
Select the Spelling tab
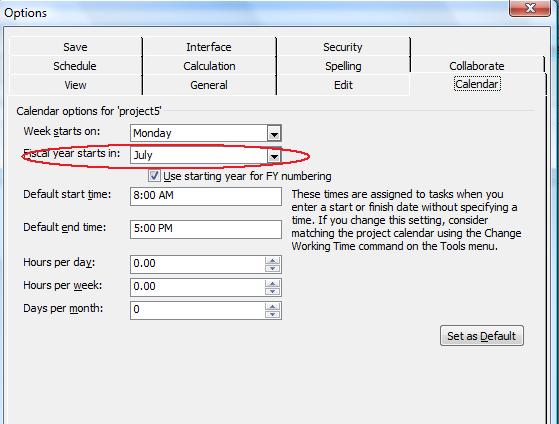click(x=343, y=66)
